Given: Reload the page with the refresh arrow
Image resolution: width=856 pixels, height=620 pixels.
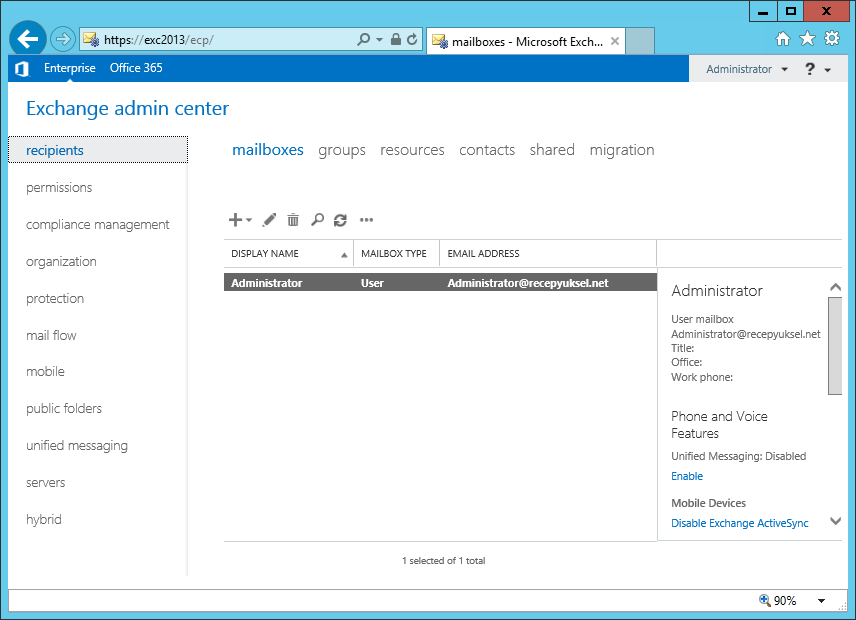Looking at the screenshot, I should pyautogui.click(x=412, y=39).
